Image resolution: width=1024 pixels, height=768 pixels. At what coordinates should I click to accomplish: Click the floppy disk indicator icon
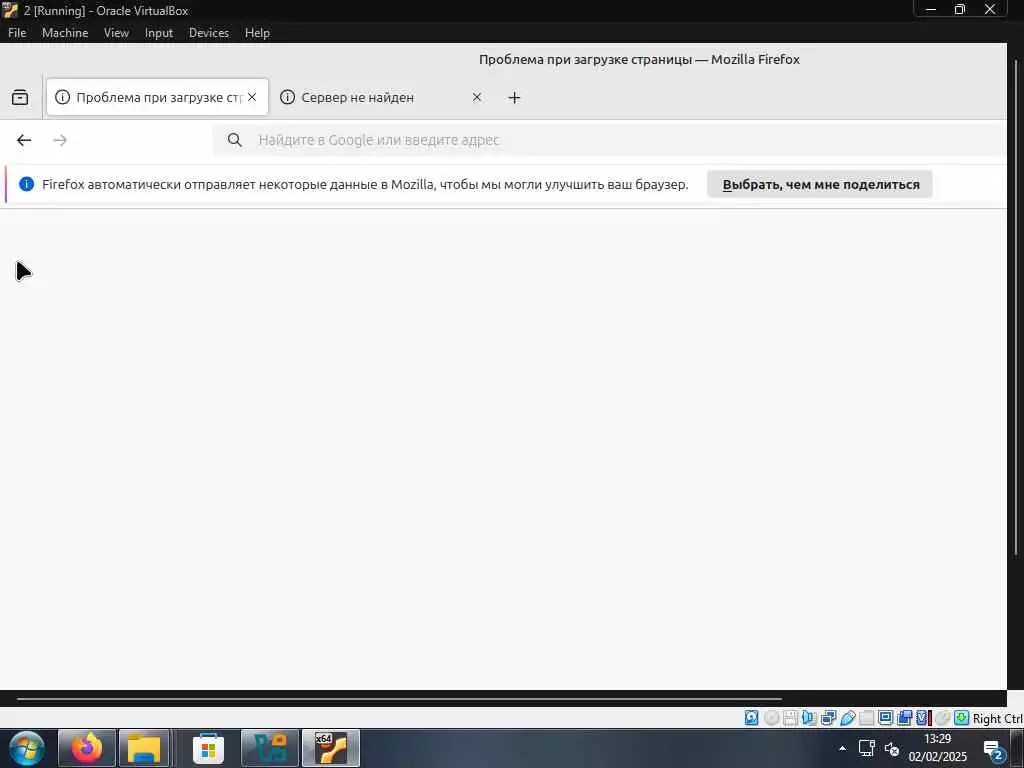pos(790,718)
